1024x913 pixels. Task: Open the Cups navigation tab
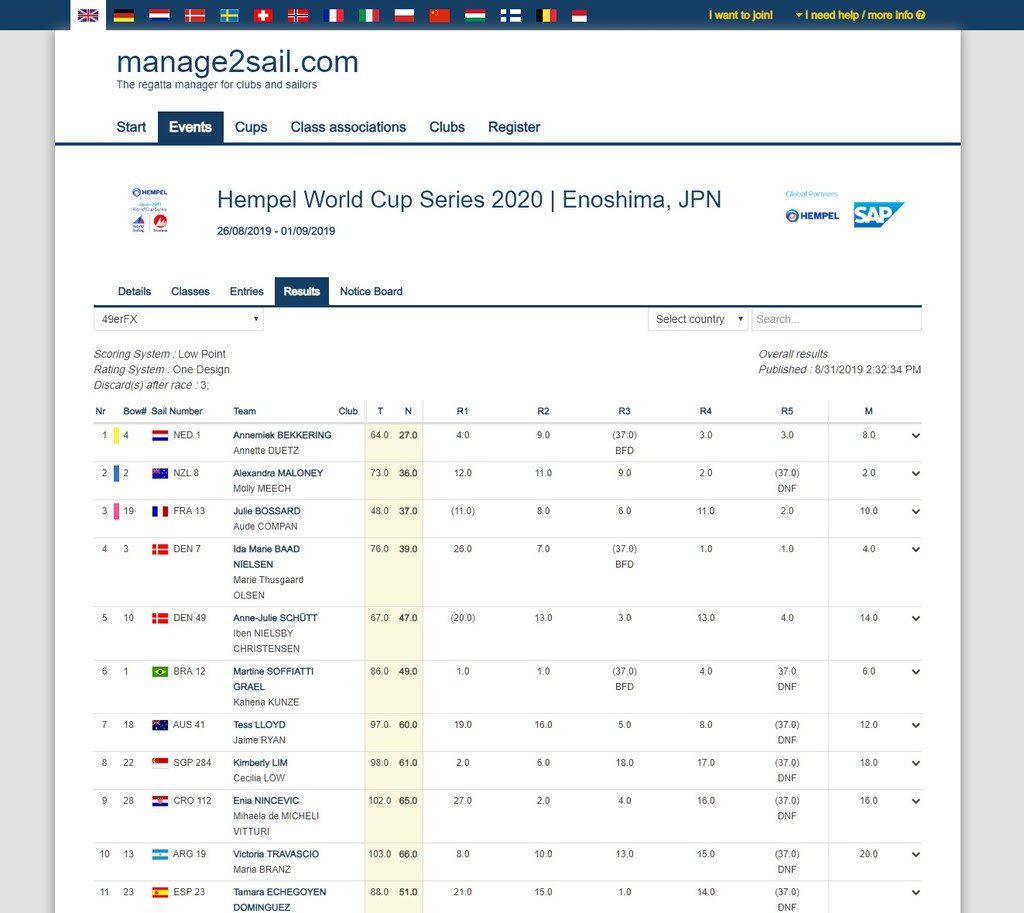pyautogui.click(x=251, y=127)
